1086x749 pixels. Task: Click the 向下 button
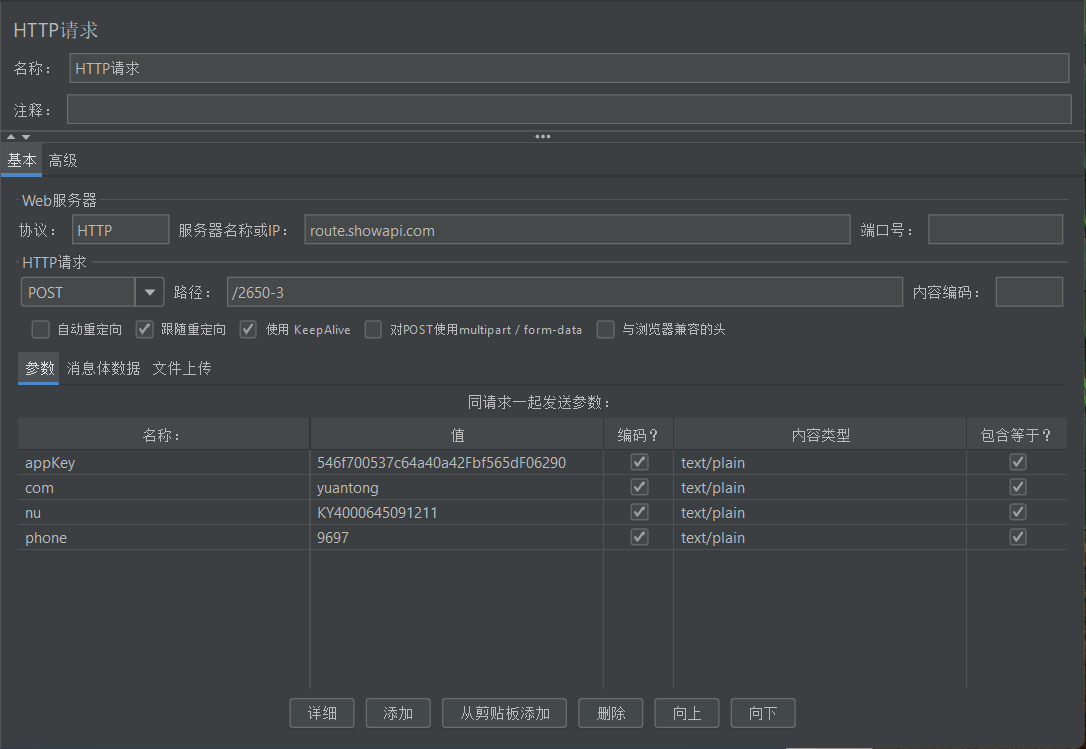[763, 713]
